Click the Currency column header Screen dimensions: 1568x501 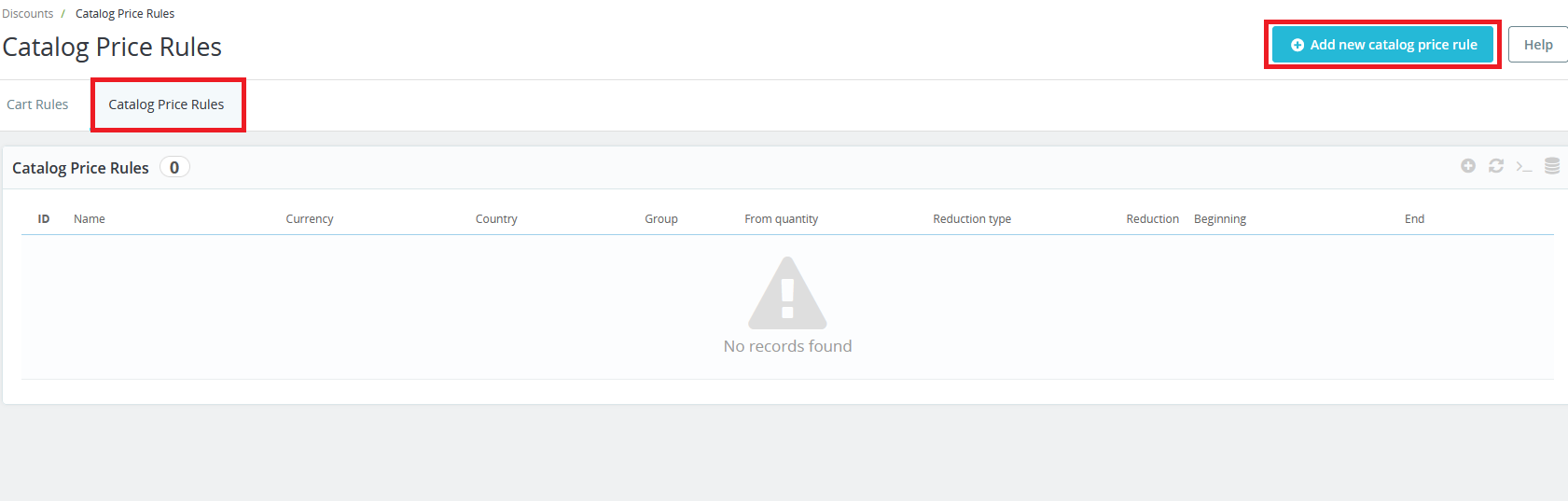click(310, 219)
